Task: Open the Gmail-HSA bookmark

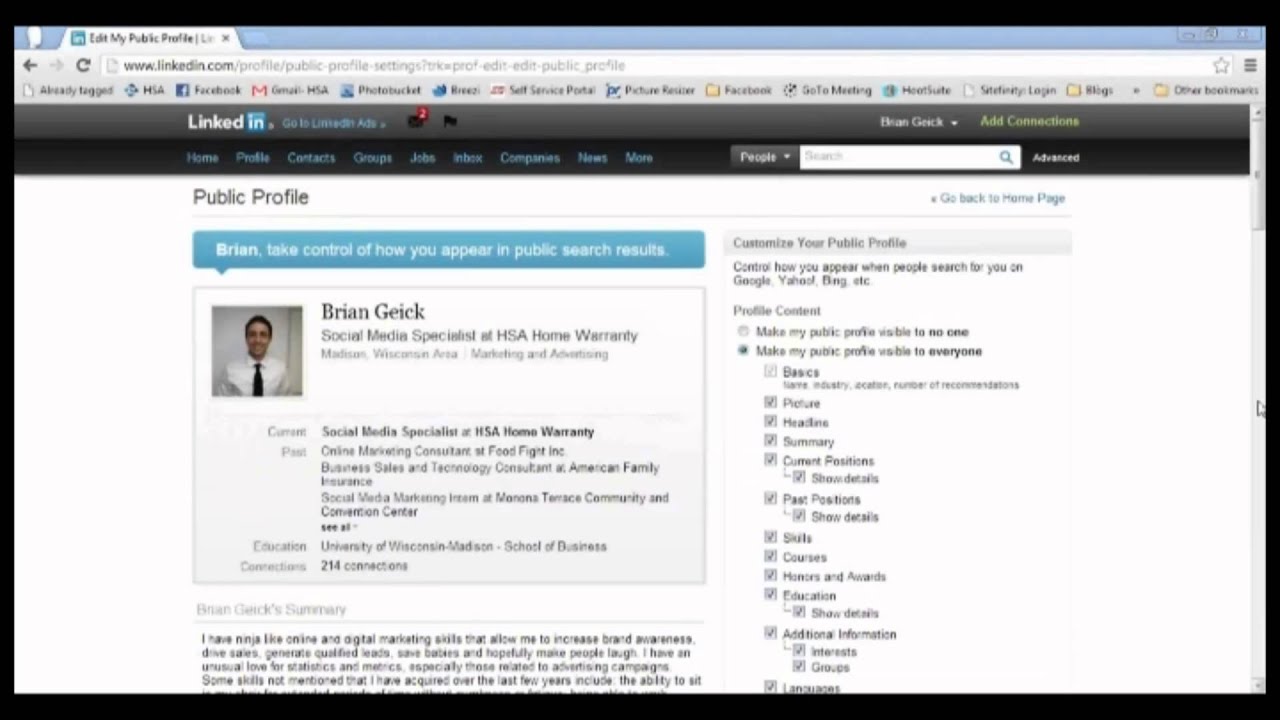Action: click(x=290, y=90)
